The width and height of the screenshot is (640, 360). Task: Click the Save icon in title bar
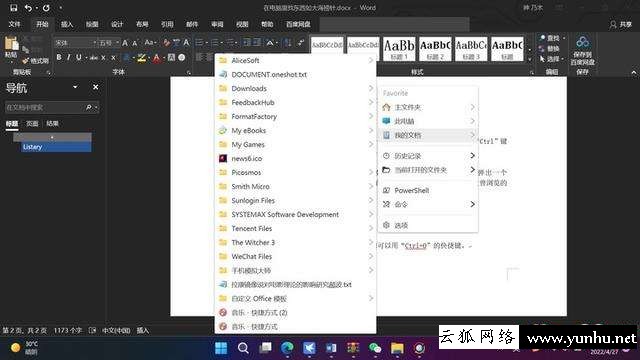tap(13, 8)
